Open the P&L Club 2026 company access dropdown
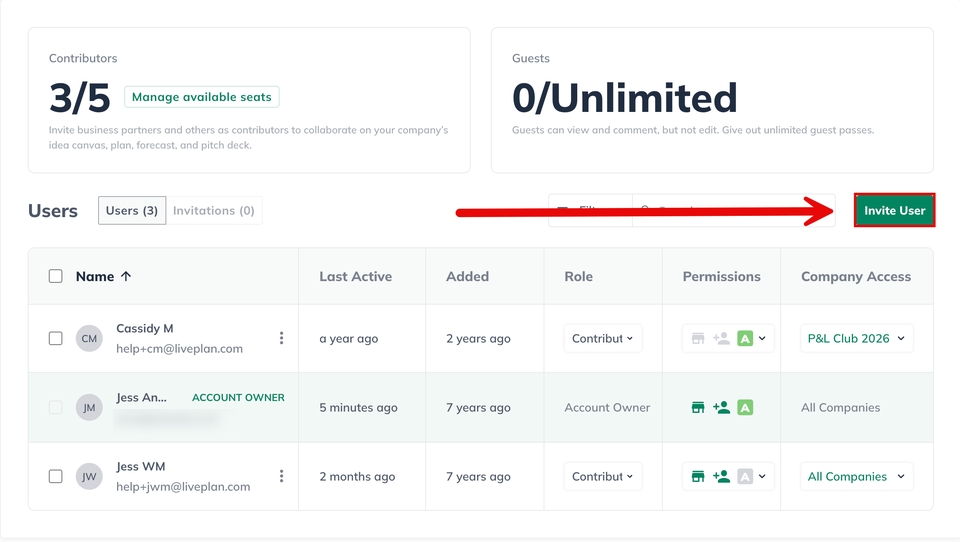Viewport: 960px width, 542px height. click(857, 338)
